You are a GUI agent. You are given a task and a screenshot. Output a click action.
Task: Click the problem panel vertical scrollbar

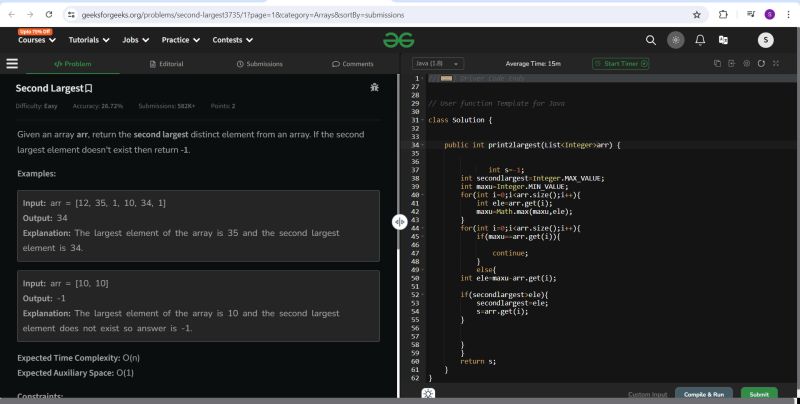tap(398, 163)
